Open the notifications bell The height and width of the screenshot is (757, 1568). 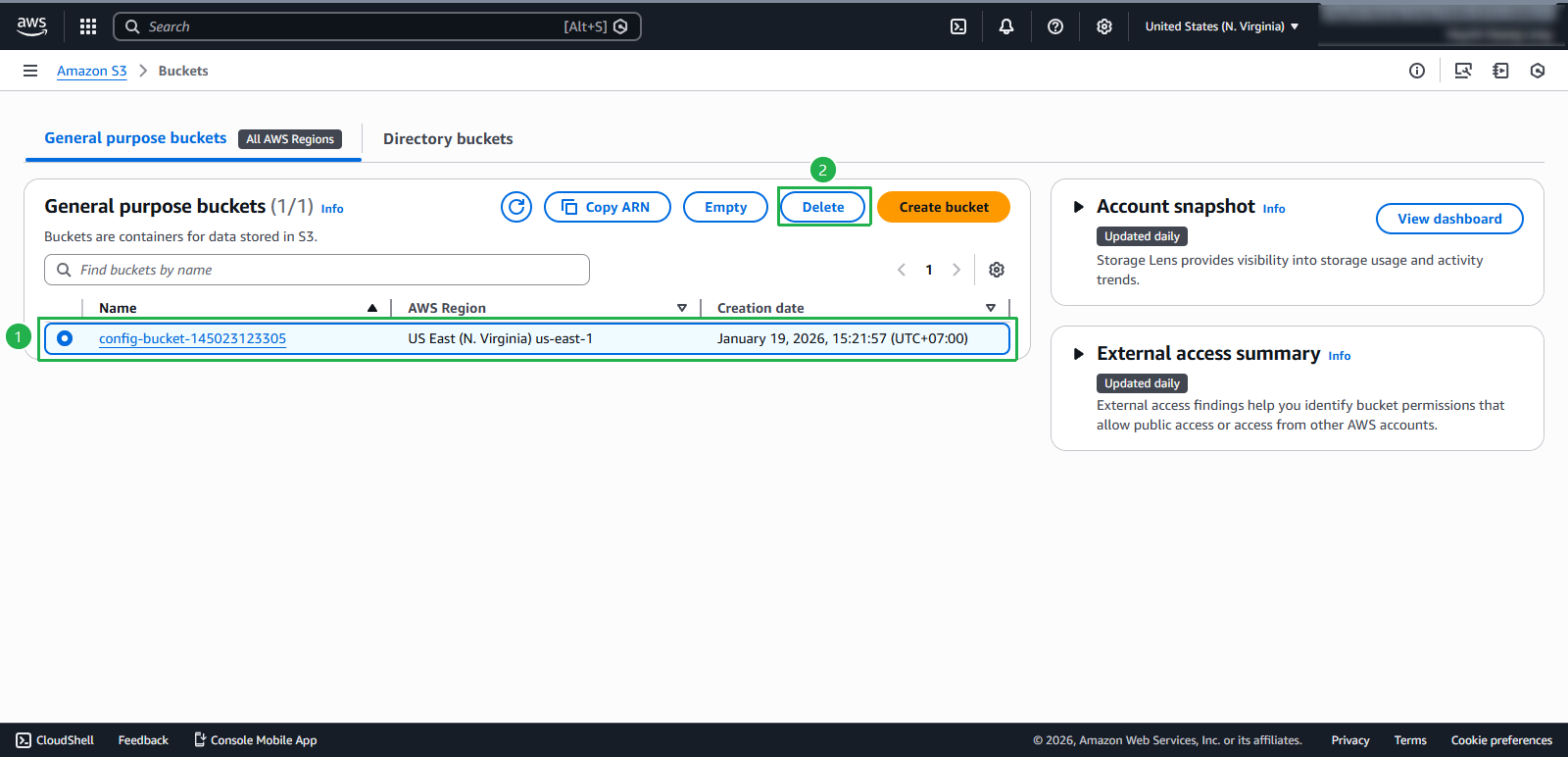1006,26
